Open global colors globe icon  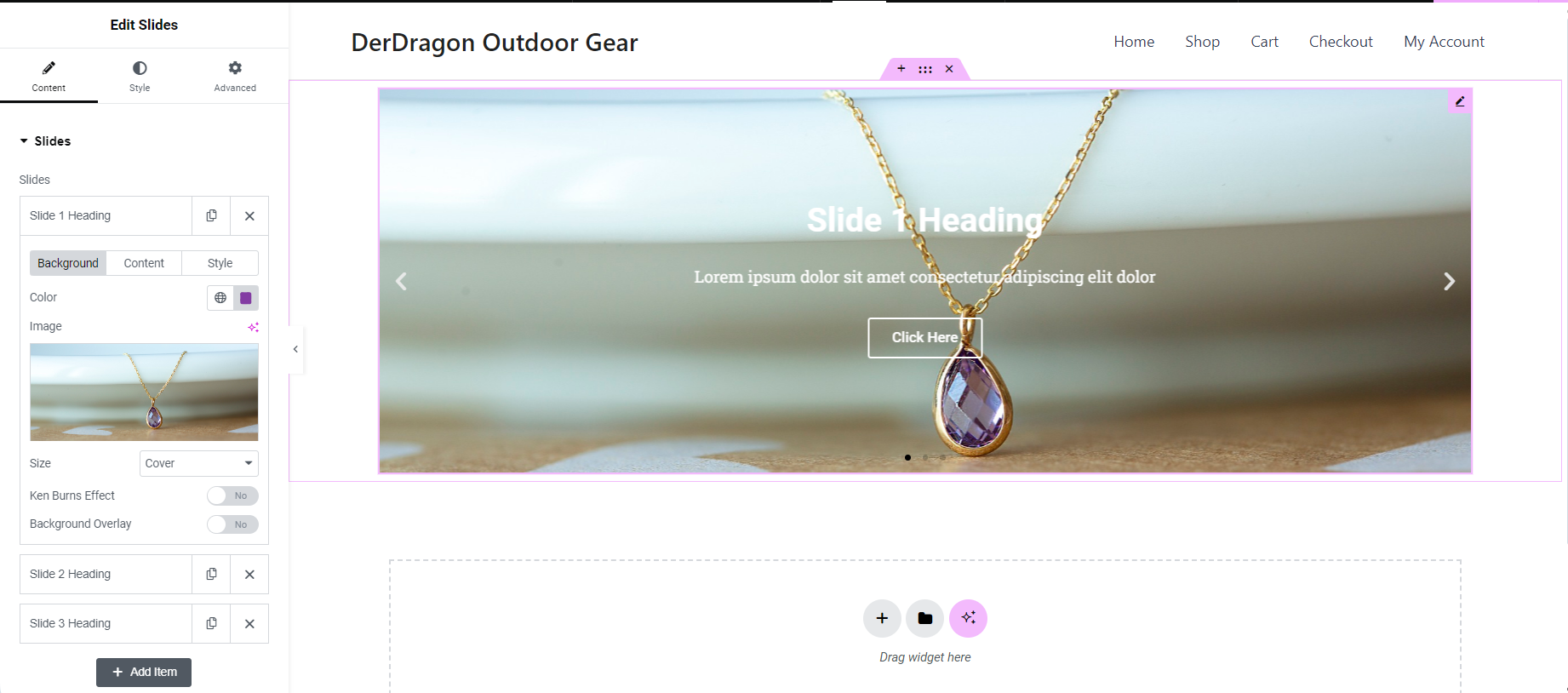coord(220,298)
